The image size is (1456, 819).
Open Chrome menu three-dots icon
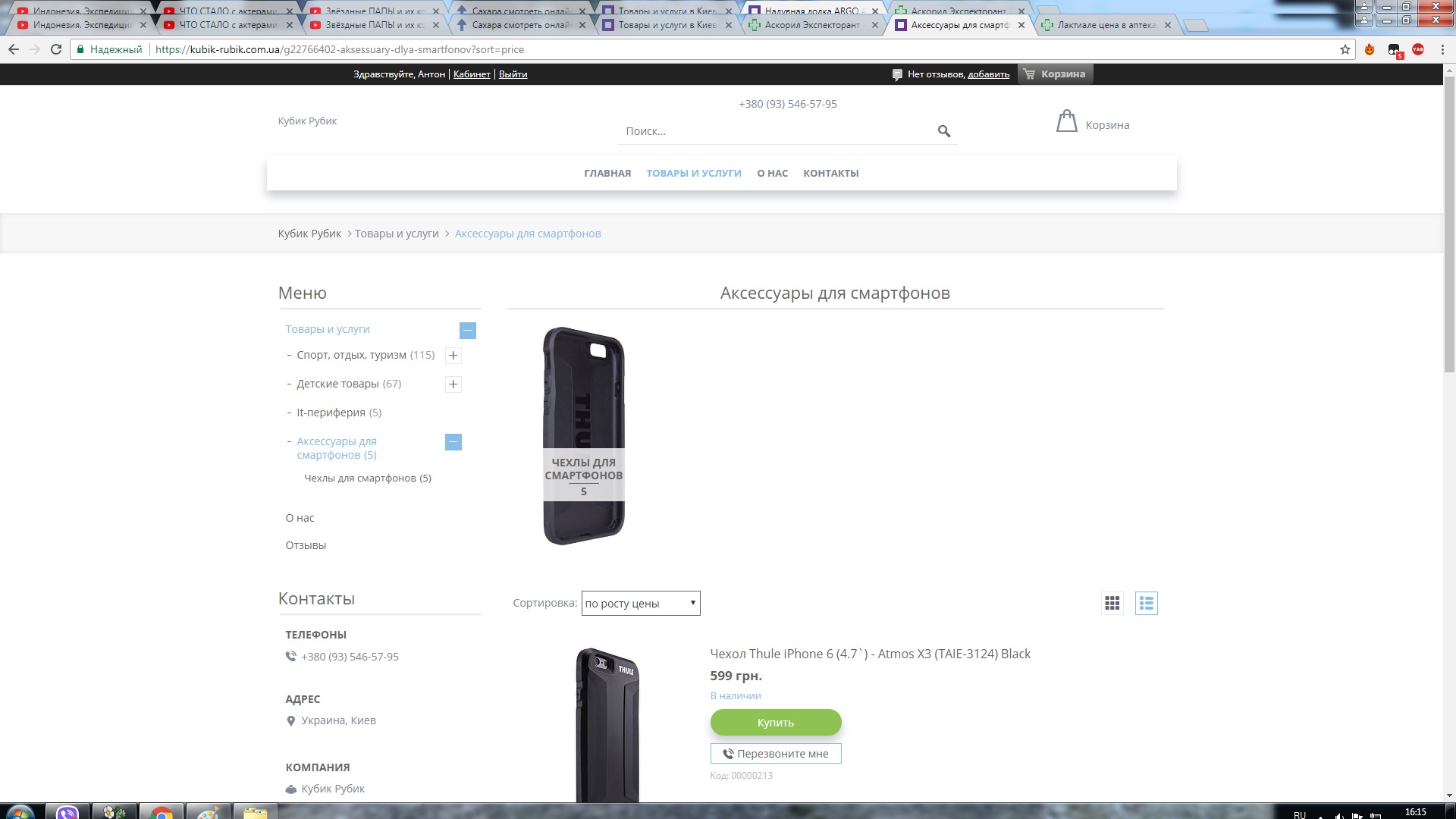[1442, 49]
